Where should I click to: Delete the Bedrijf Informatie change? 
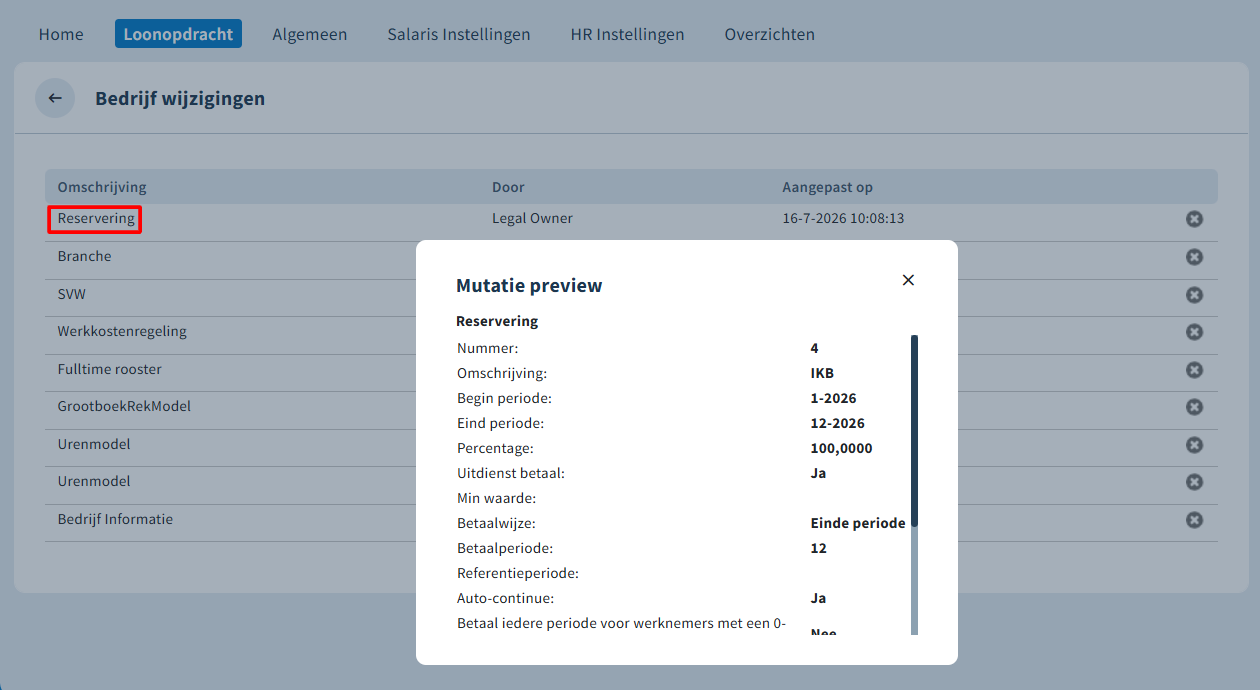pyautogui.click(x=1194, y=520)
